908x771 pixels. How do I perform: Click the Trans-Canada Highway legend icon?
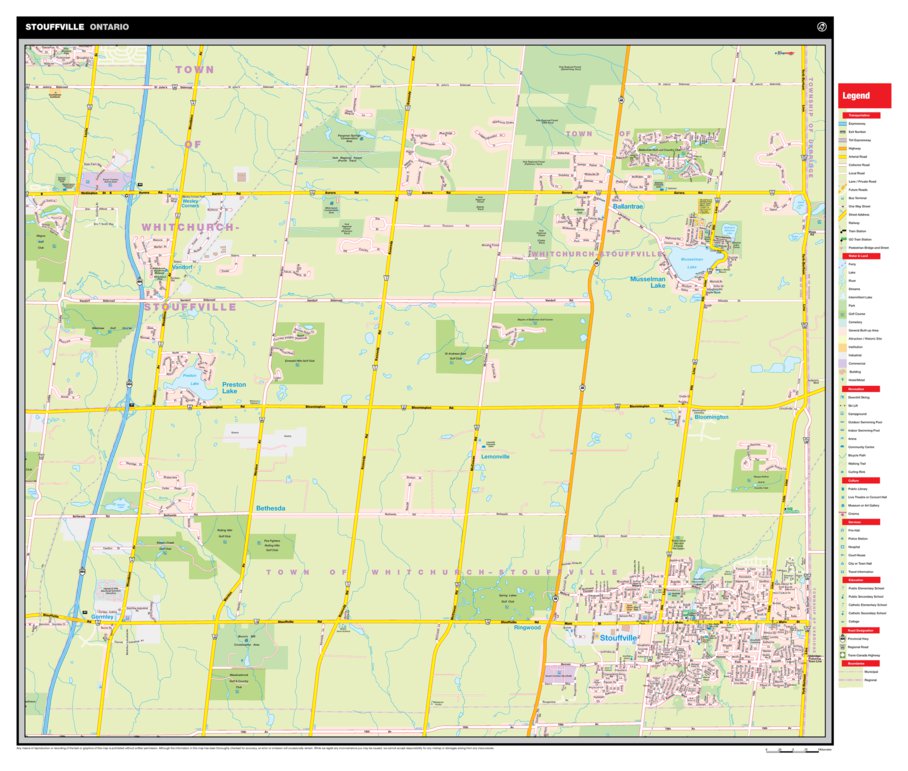coord(842,656)
